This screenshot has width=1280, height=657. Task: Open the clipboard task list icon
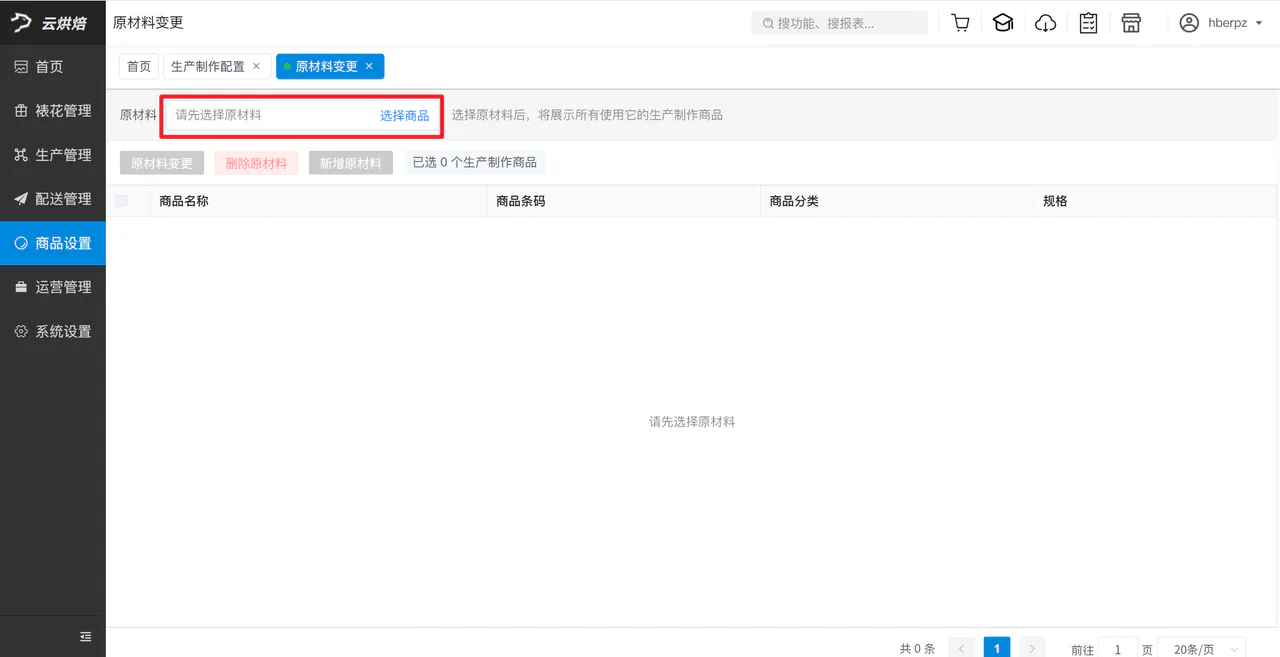click(x=1089, y=23)
